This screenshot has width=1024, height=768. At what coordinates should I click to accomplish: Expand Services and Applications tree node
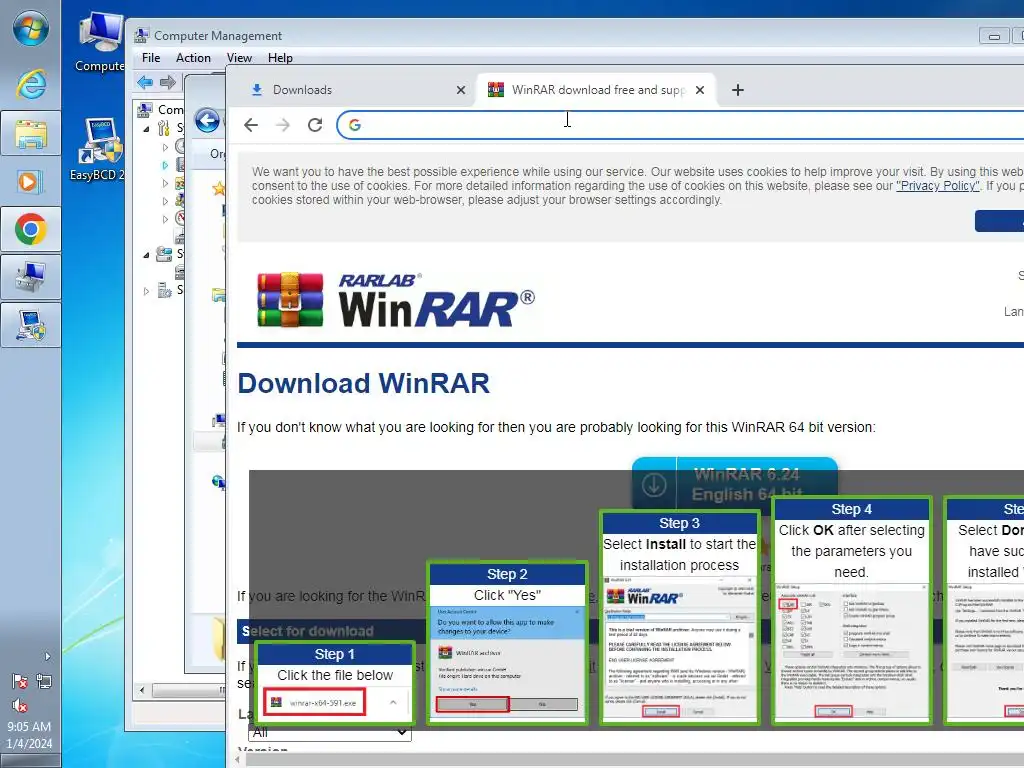146,291
